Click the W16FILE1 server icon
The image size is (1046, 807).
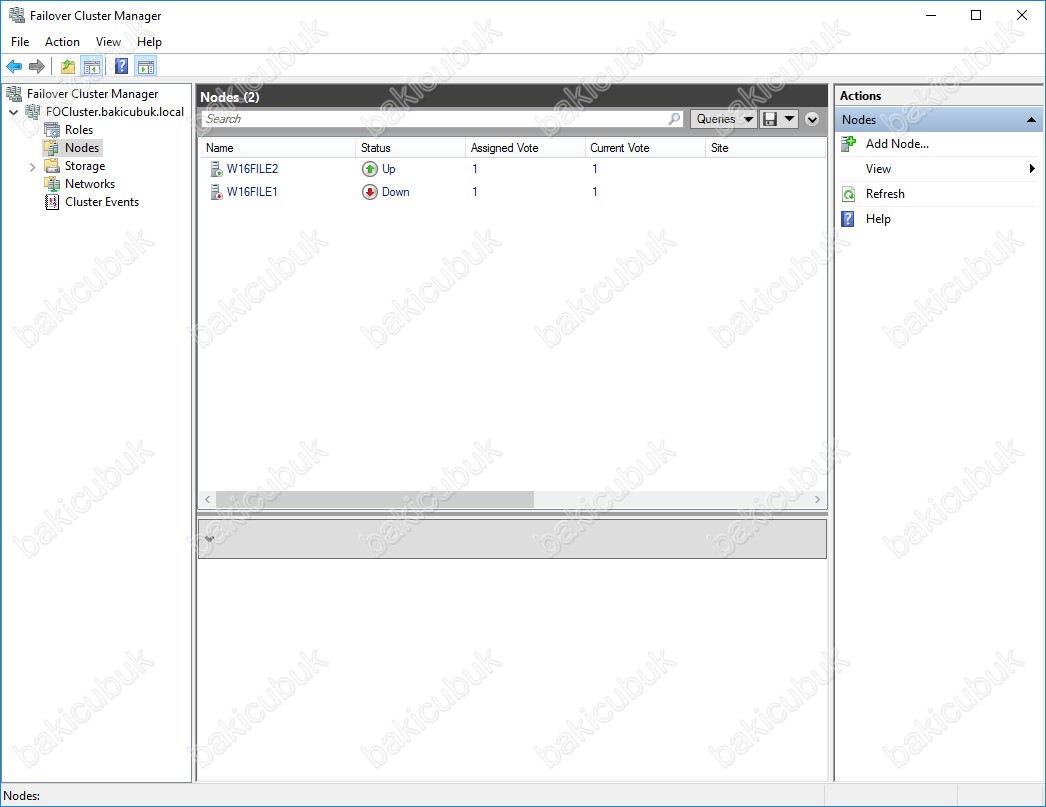click(x=216, y=192)
